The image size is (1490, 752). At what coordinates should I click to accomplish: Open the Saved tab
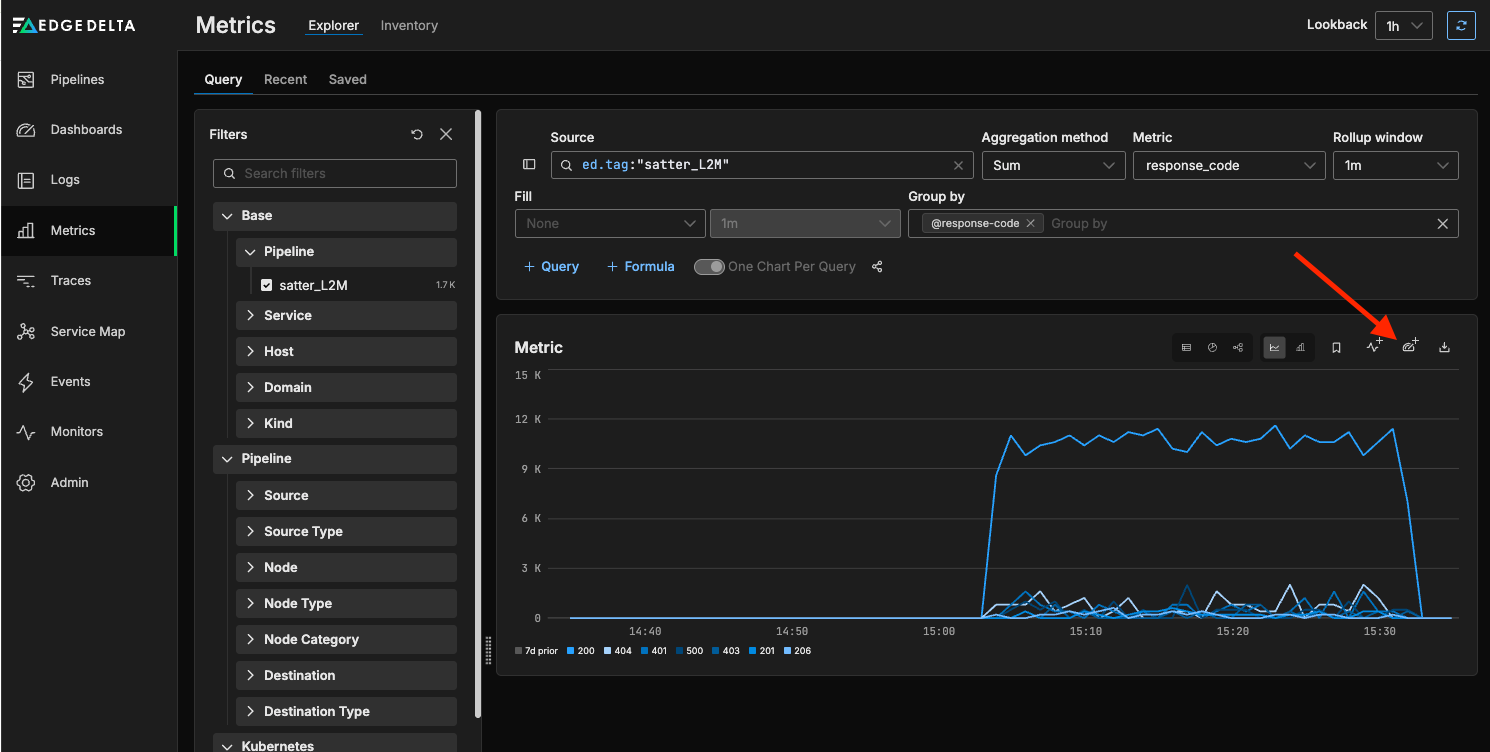pyautogui.click(x=347, y=79)
